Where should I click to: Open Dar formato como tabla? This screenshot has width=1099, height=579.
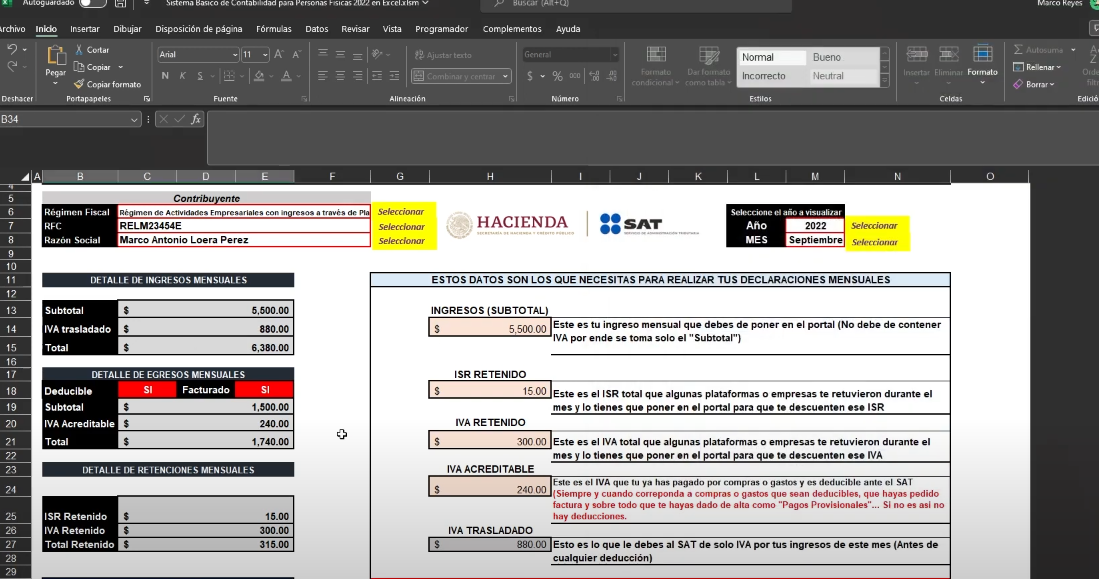pyautogui.click(x=708, y=67)
